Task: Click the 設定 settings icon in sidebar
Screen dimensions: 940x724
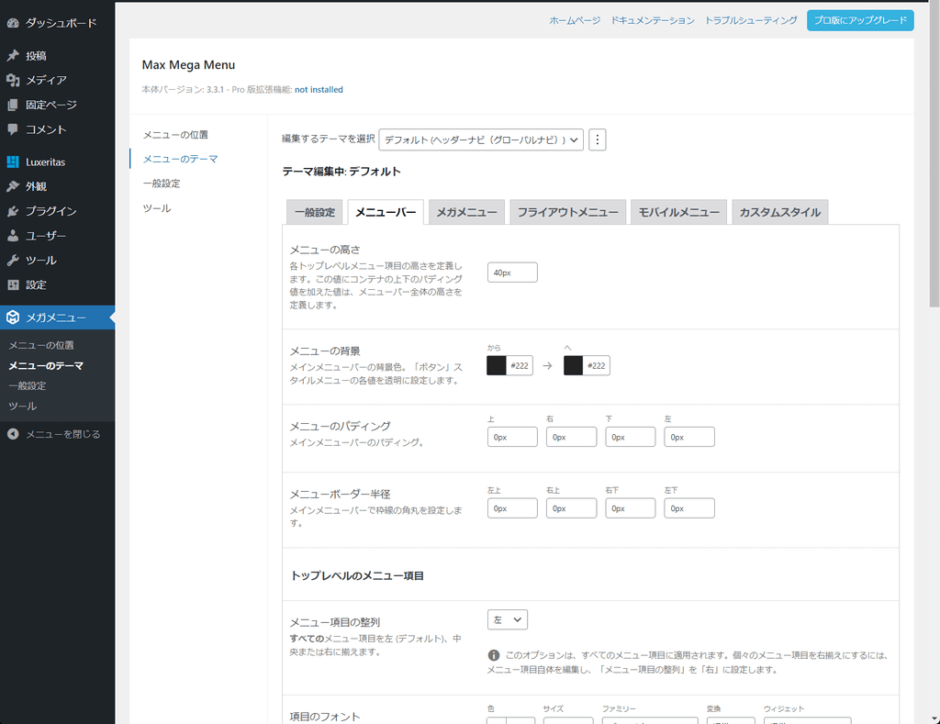Action: pyautogui.click(x=13, y=285)
